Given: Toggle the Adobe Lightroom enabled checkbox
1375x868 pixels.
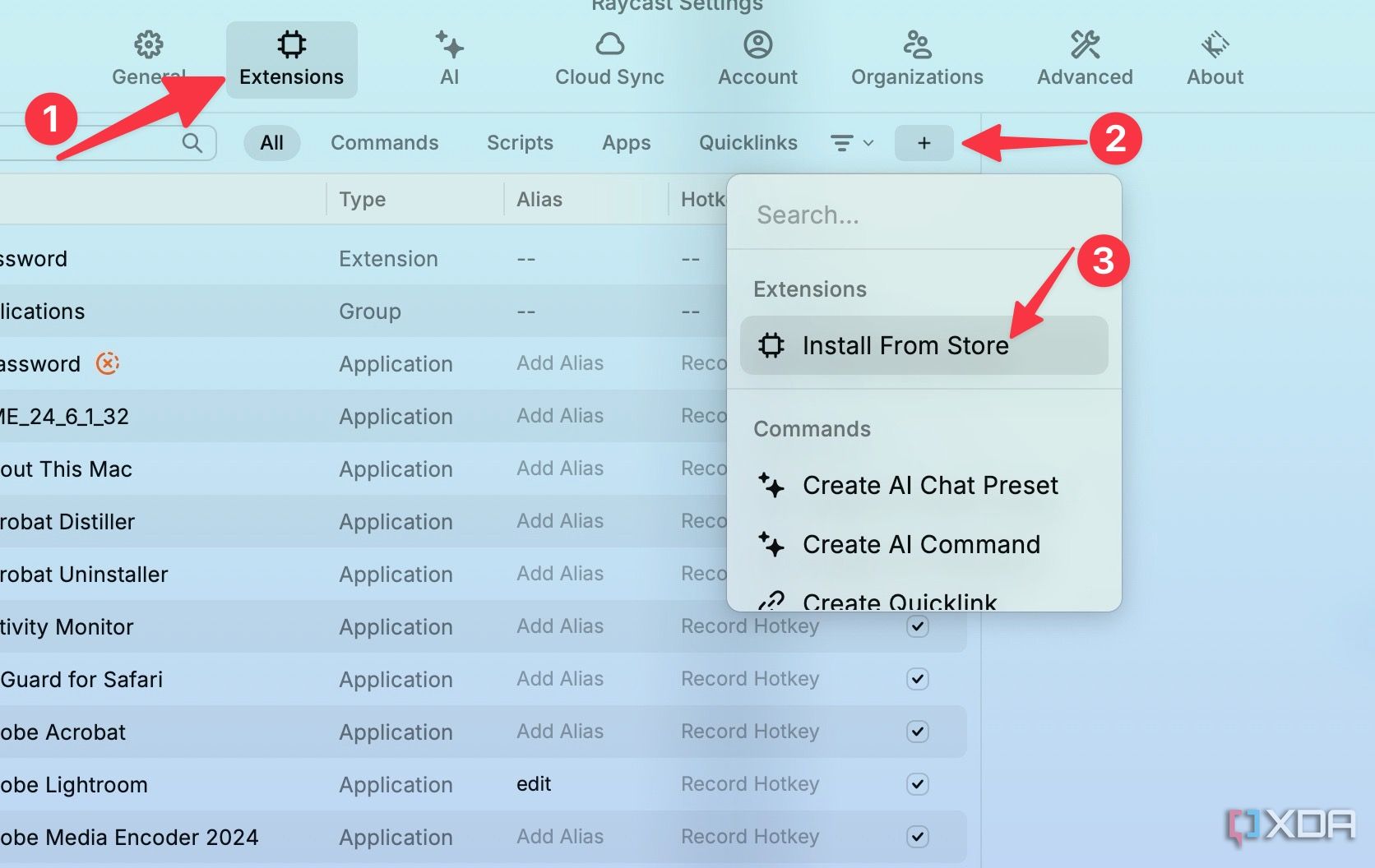Looking at the screenshot, I should [x=918, y=784].
